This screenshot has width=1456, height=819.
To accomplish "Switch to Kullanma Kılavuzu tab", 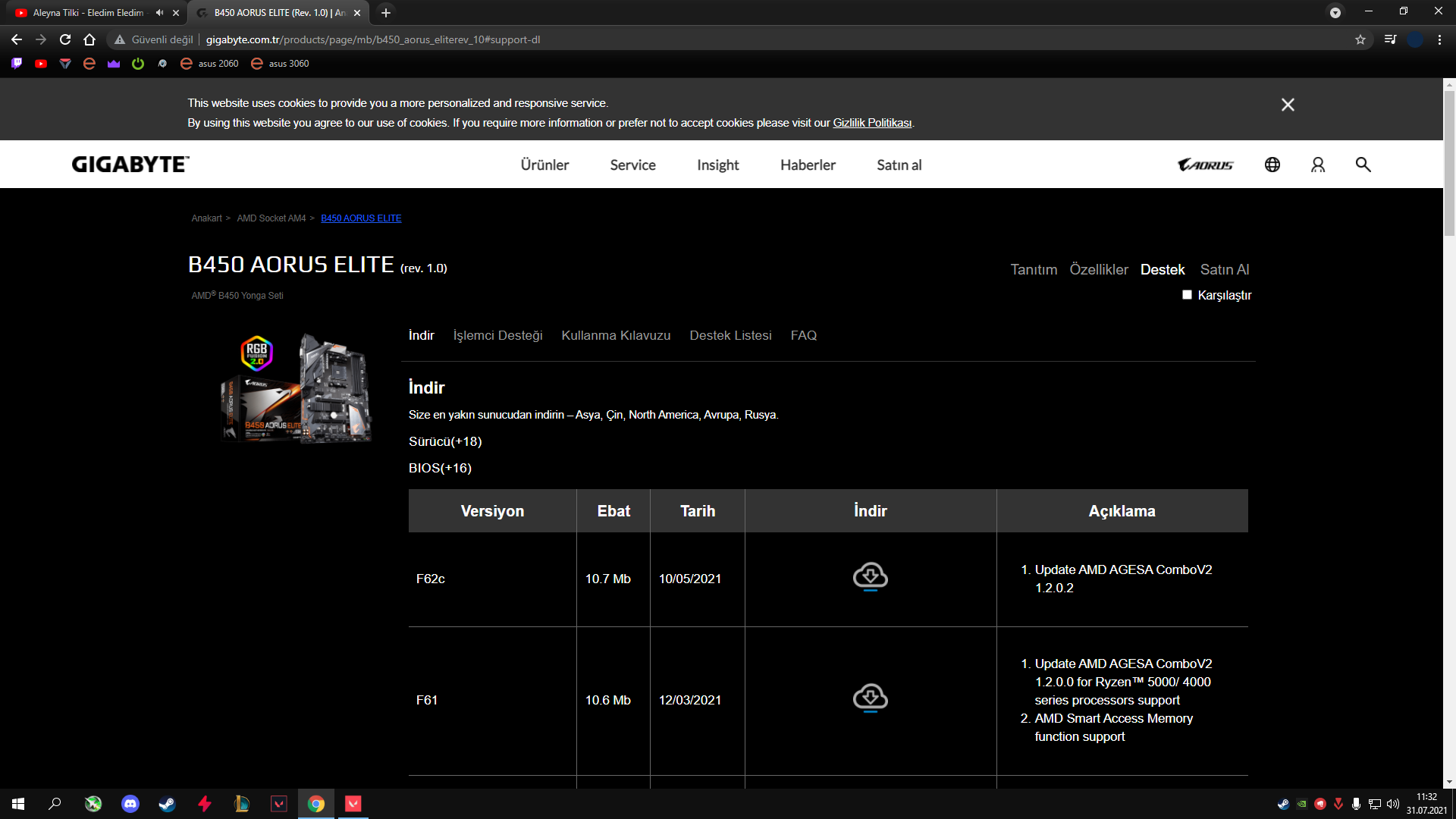I will pyautogui.click(x=615, y=335).
